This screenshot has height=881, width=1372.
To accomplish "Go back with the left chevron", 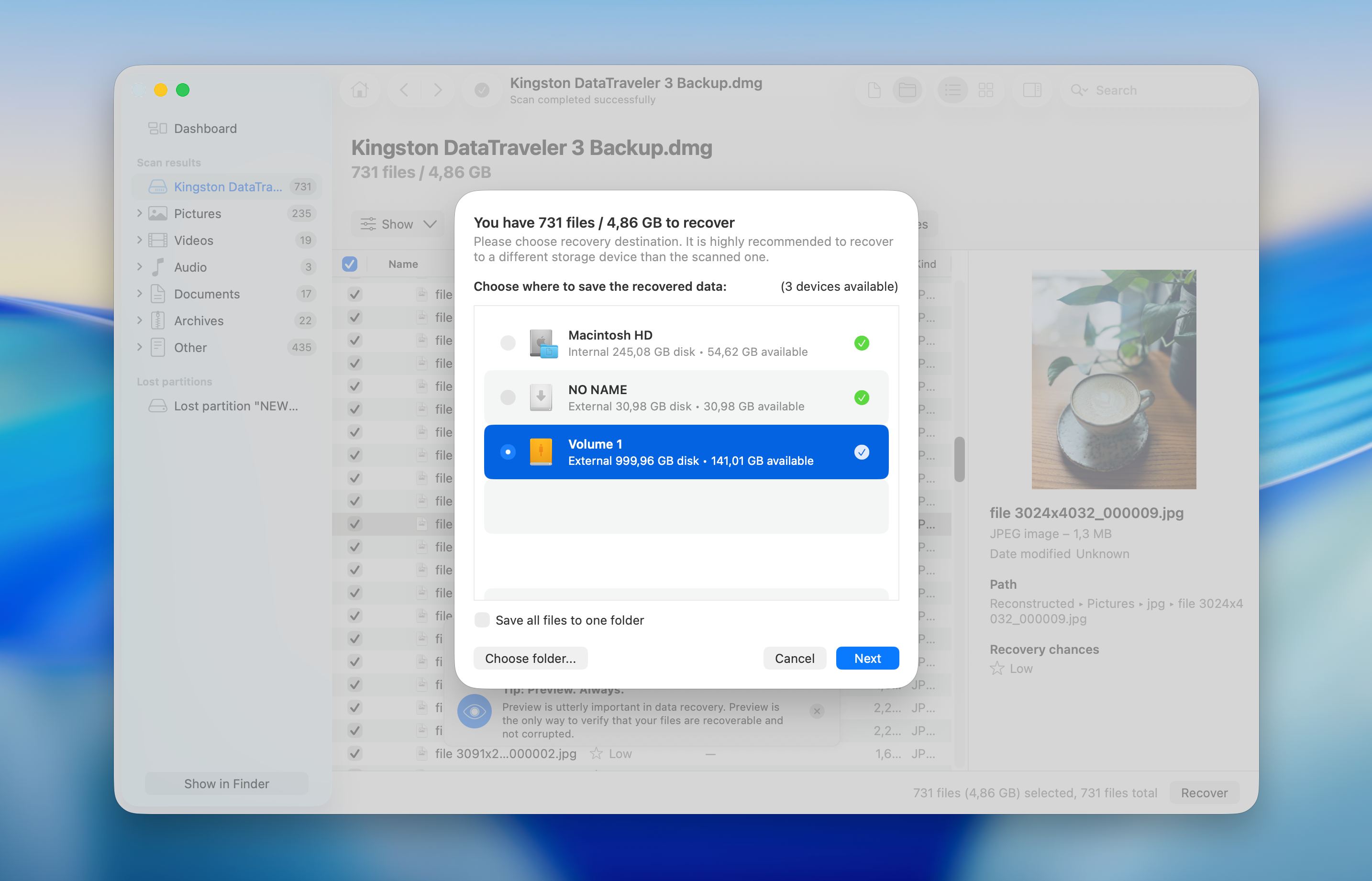I will pos(404,90).
